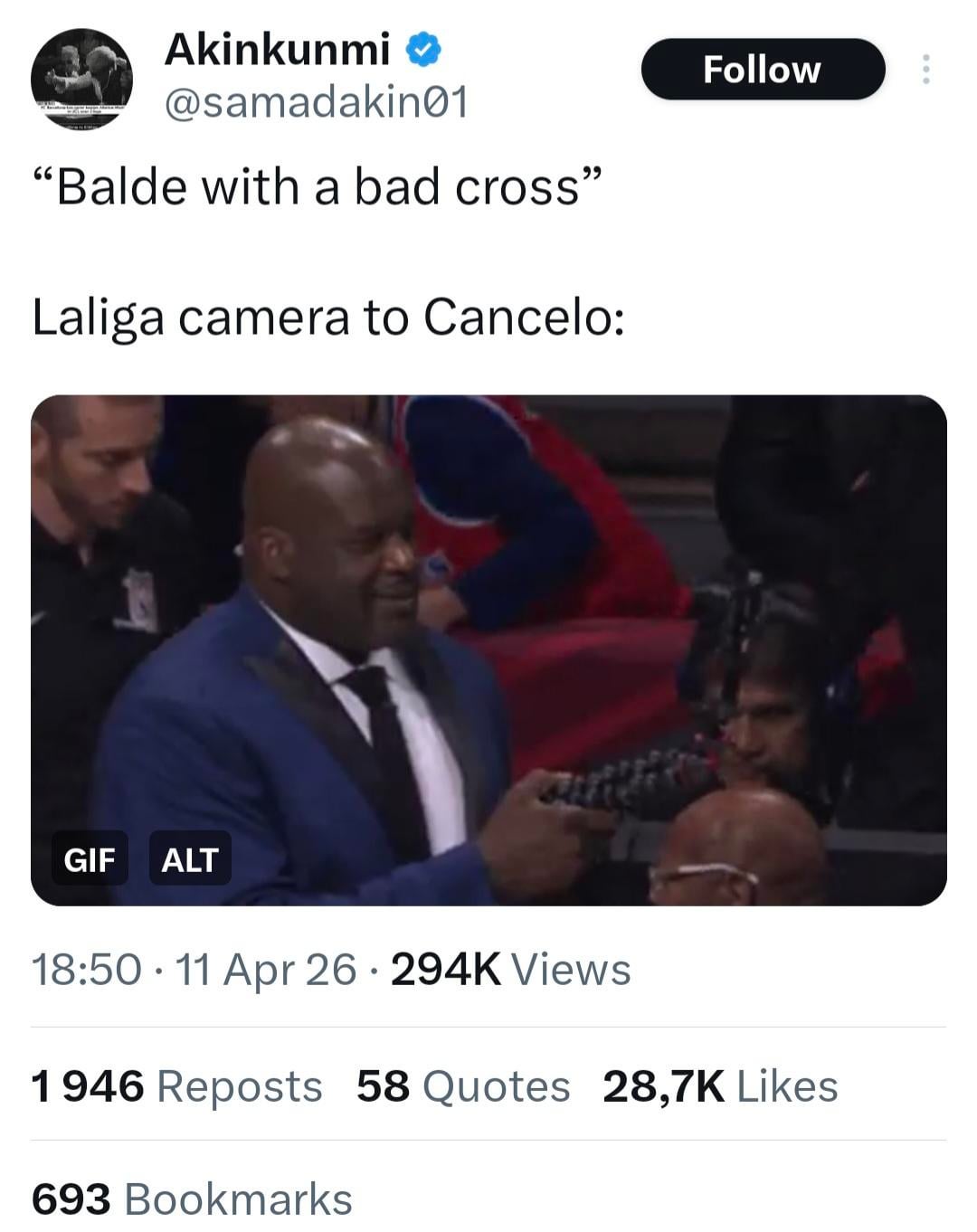Click the 693 Bookmarks count
The height and width of the screenshot is (1232, 977).
(x=192, y=1199)
